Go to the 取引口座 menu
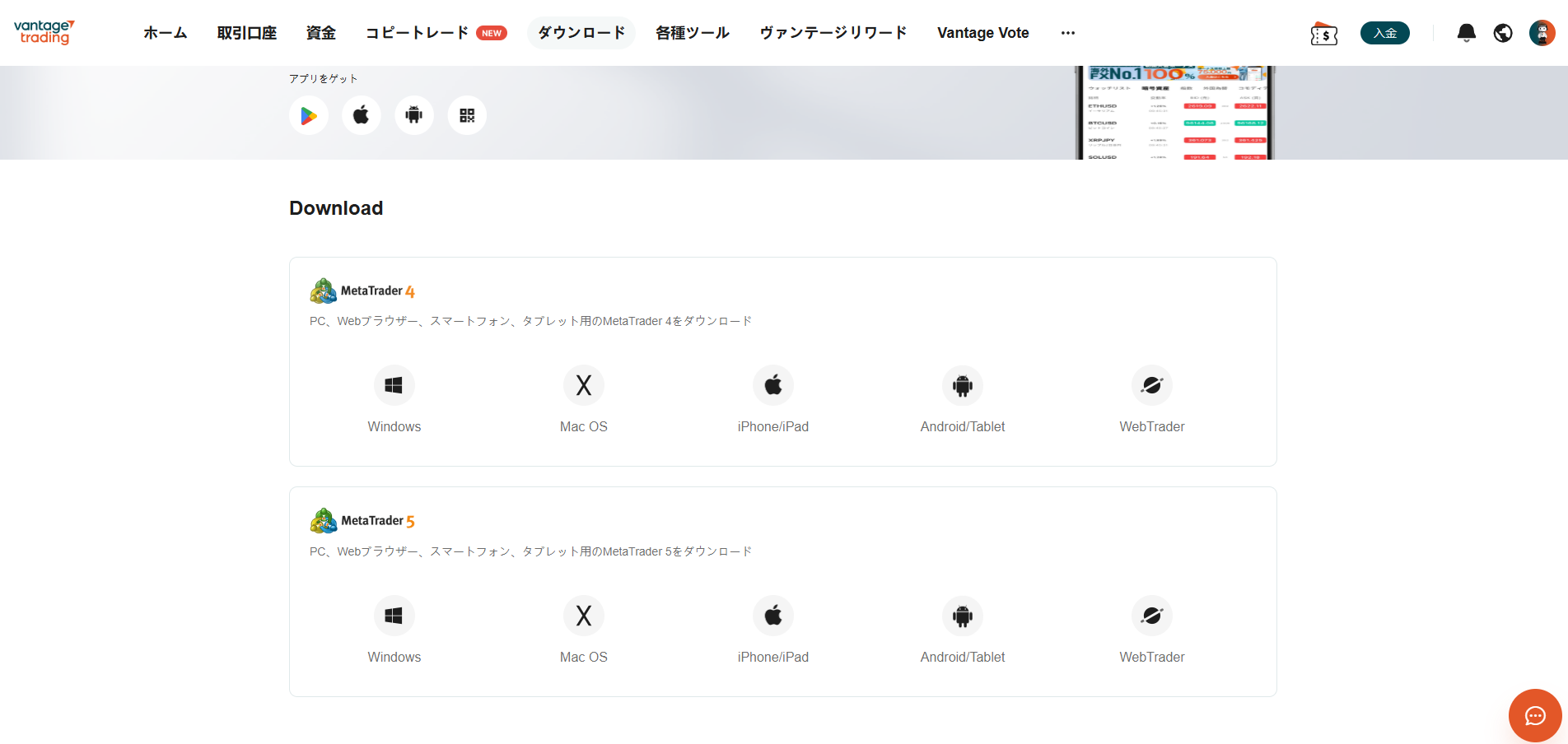Viewport: 1568px width, 744px height. tap(247, 33)
